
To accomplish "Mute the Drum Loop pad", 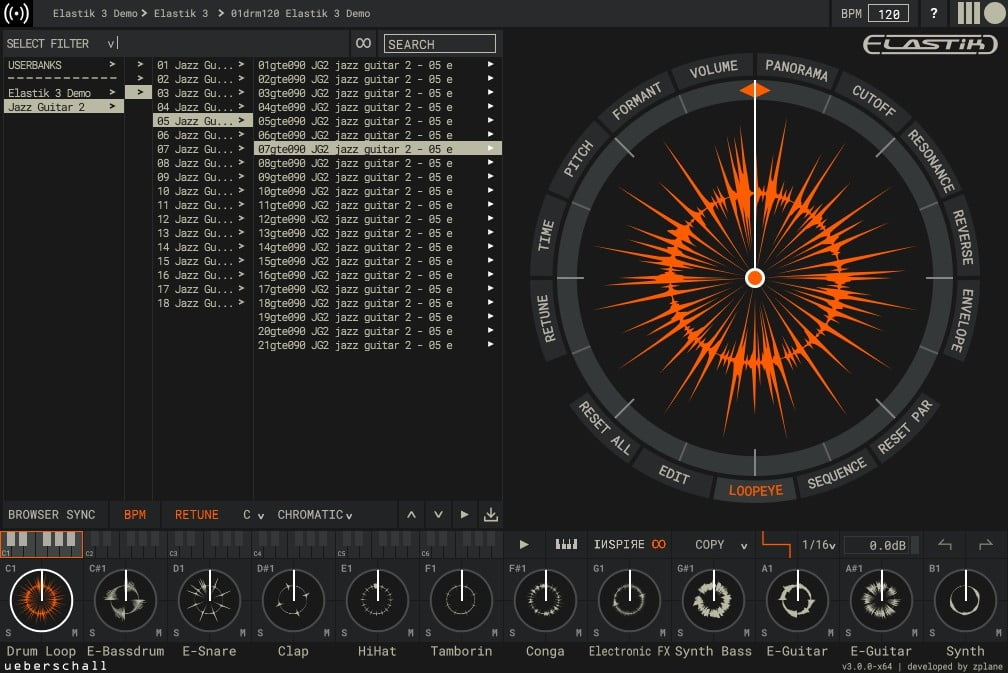I will 75,633.
